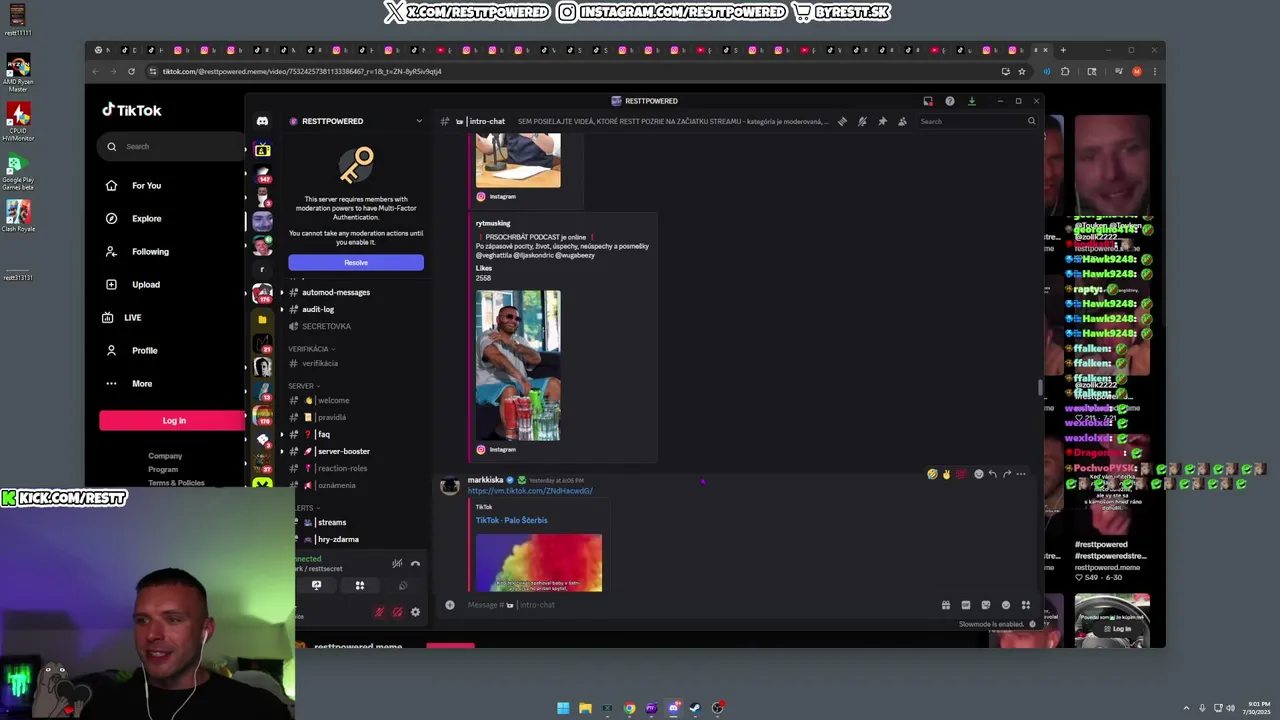Open Discord user settings gear
This screenshot has width=1280, height=720.
415,612
